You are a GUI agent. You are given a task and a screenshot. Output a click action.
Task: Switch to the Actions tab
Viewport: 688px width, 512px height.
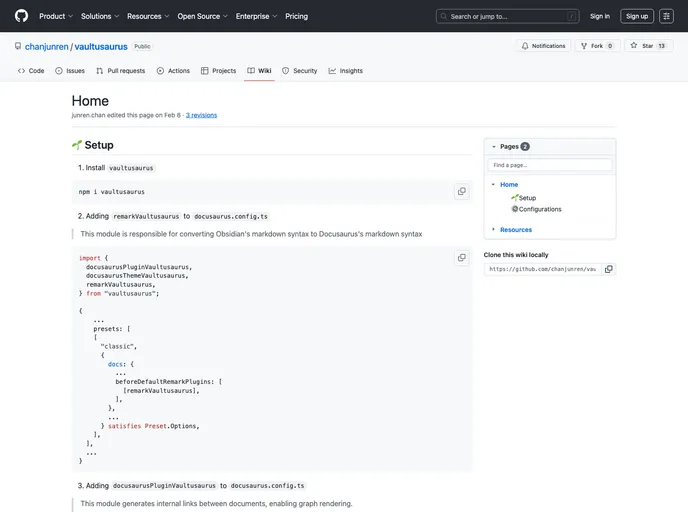pos(173,71)
